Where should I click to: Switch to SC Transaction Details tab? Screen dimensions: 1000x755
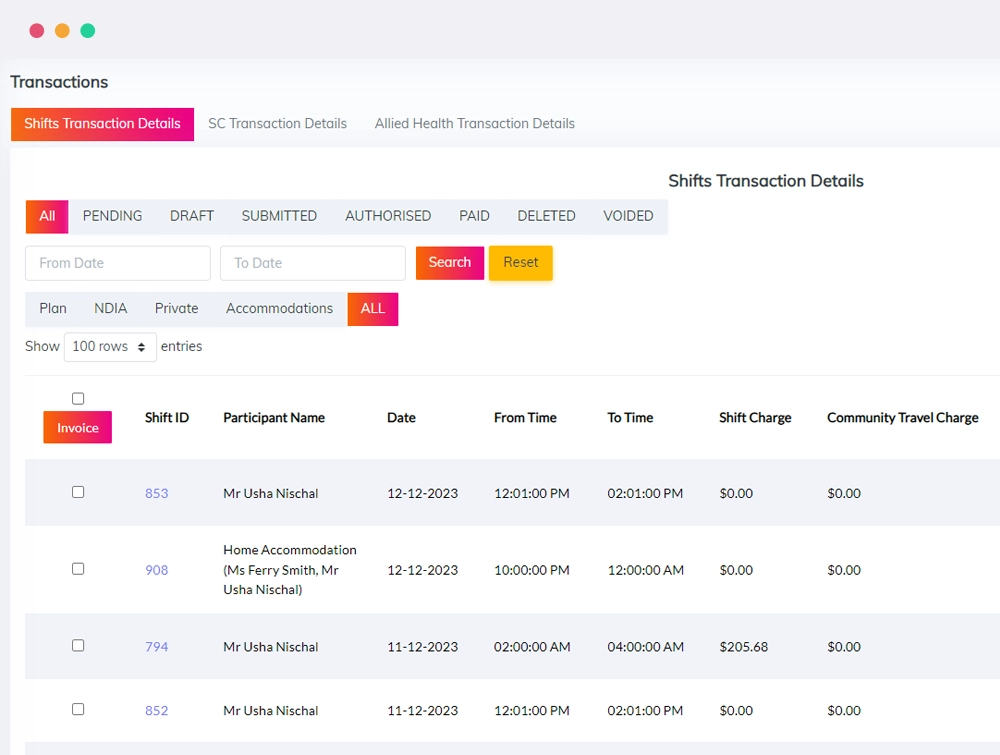[277, 124]
